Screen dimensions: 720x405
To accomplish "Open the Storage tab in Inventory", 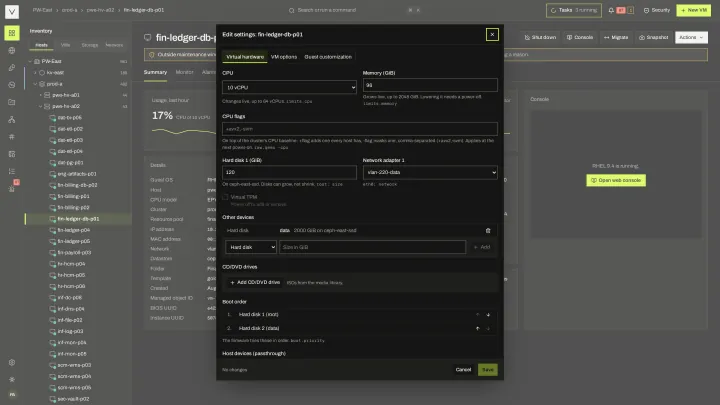I will coord(90,45).
